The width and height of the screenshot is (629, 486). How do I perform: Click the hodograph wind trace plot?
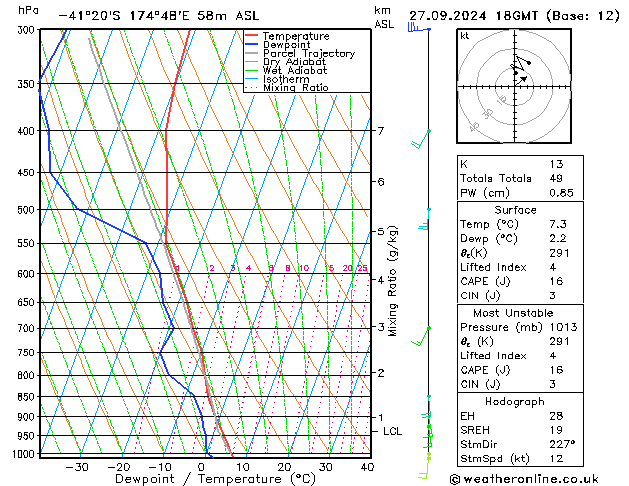521,70
